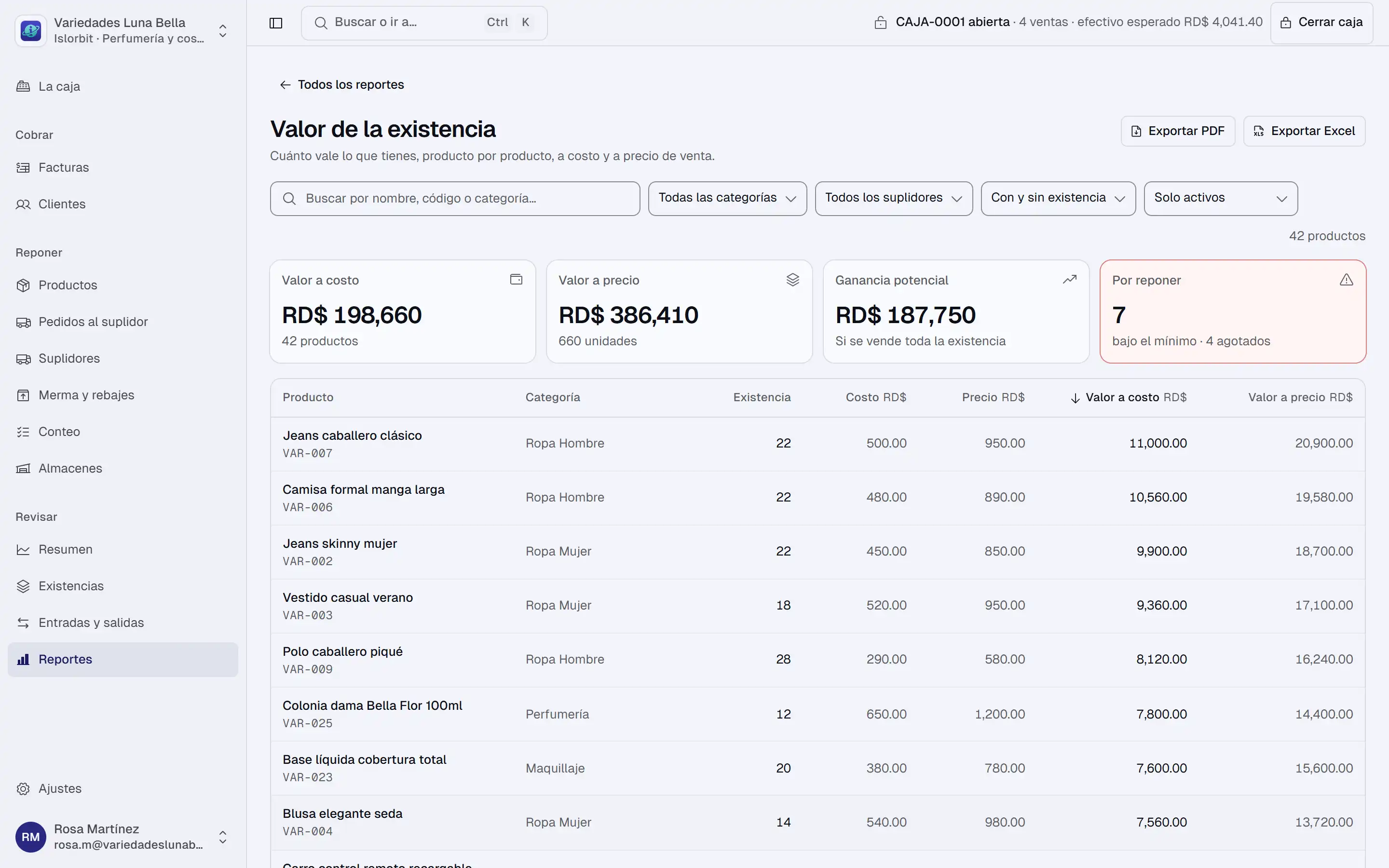Open Con y sin existencia dropdown

tap(1058, 199)
